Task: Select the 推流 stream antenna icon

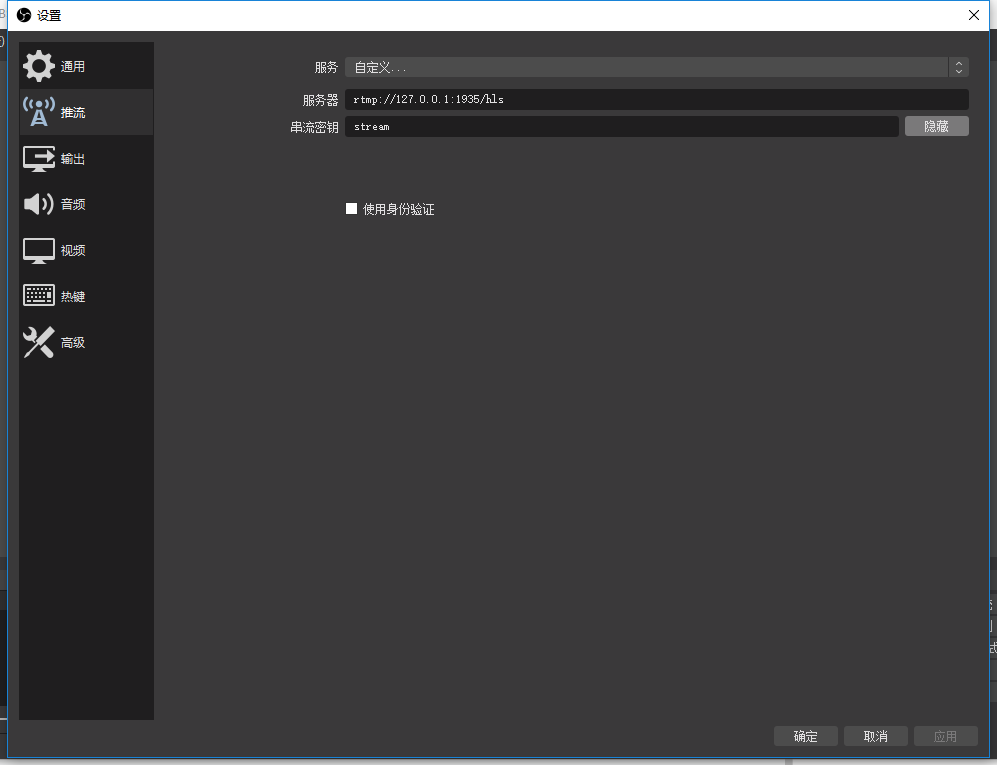Action: [x=39, y=112]
